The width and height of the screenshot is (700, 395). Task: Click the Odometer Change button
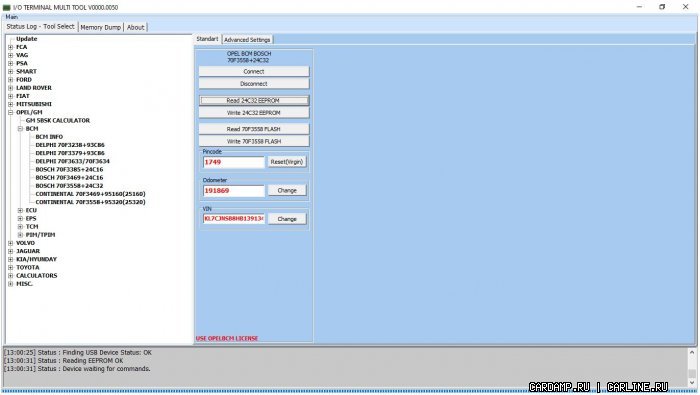[x=287, y=191]
